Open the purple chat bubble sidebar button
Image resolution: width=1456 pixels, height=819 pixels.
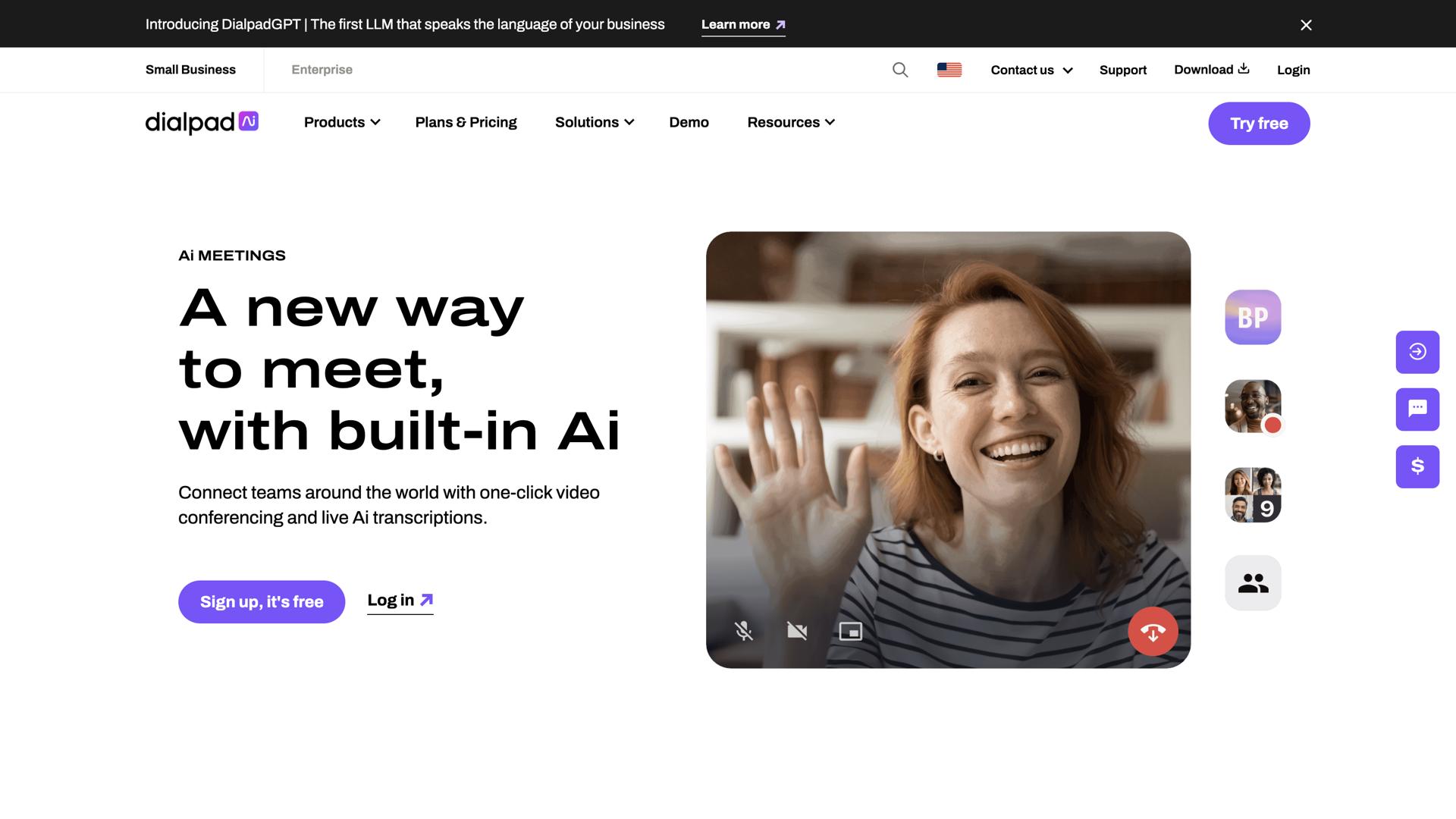click(x=1417, y=409)
